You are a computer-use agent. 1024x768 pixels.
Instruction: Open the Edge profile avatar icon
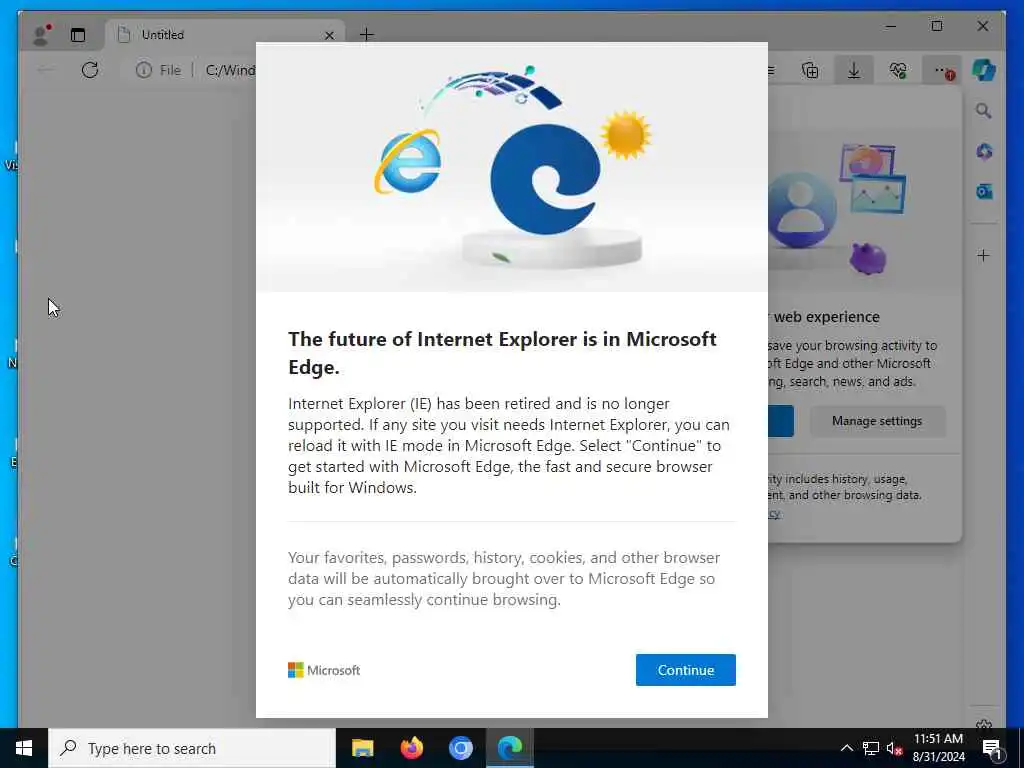pyautogui.click(x=42, y=35)
